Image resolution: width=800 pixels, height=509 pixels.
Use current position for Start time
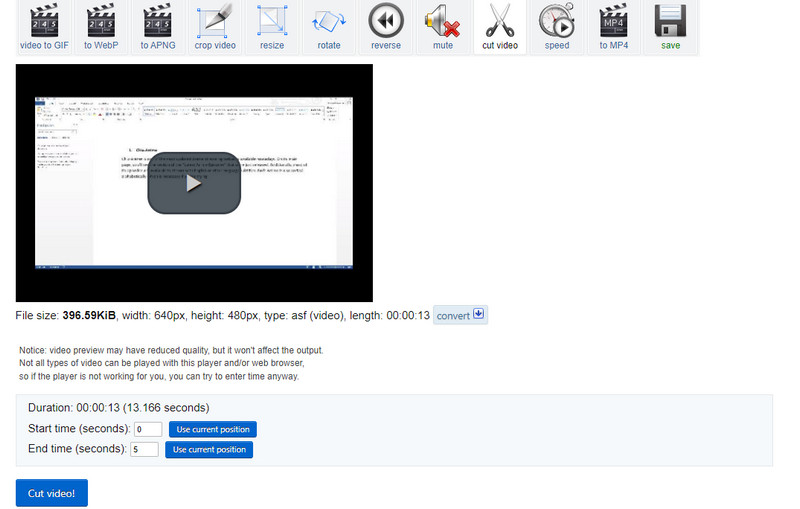(211, 430)
